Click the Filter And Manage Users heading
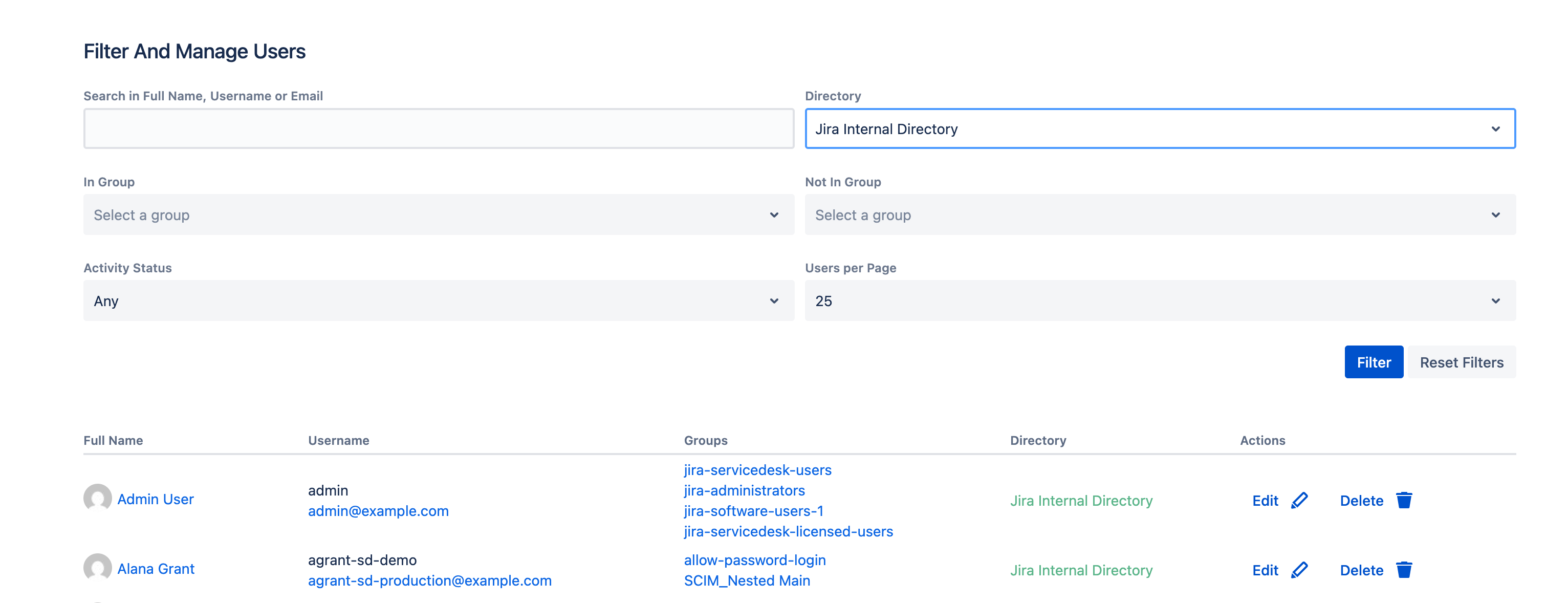 pyautogui.click(x=194, y=51)
